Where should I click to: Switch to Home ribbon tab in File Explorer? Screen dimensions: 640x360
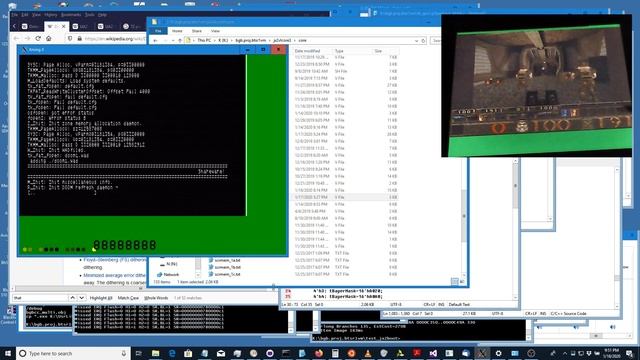(x=177, y=31)
